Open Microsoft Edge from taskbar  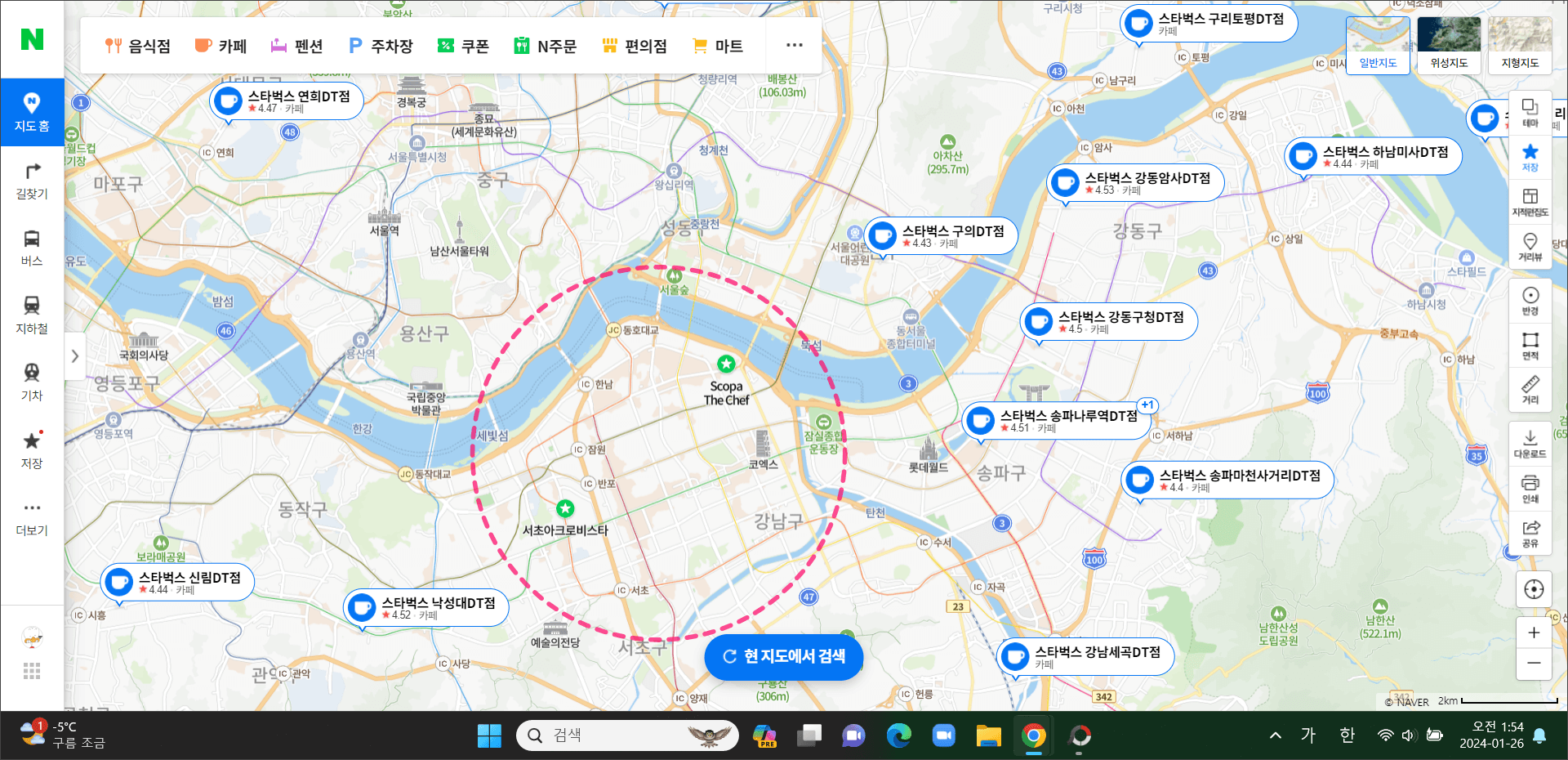pos(899,735)
